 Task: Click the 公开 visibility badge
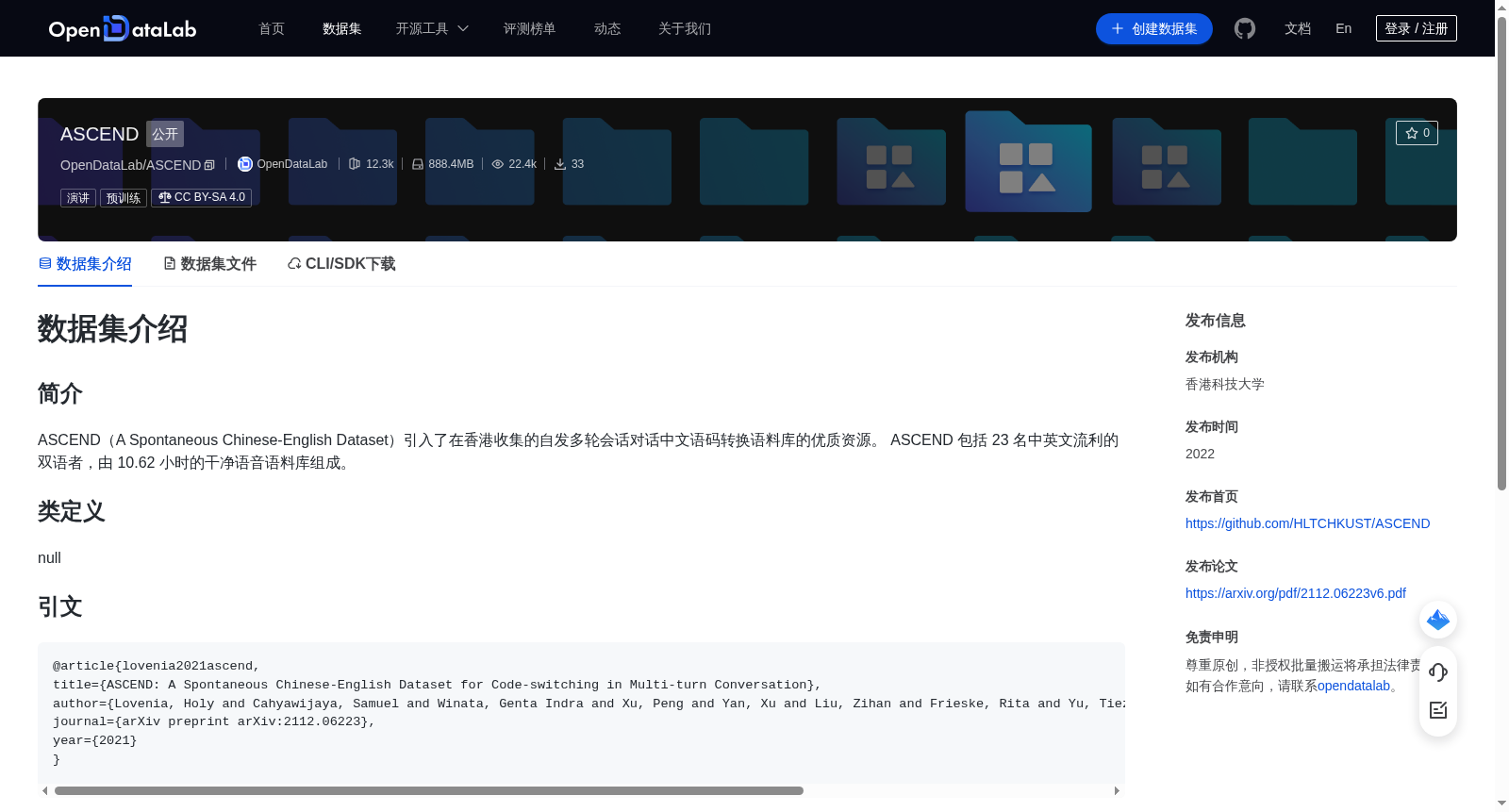click(x=165, y=134)
